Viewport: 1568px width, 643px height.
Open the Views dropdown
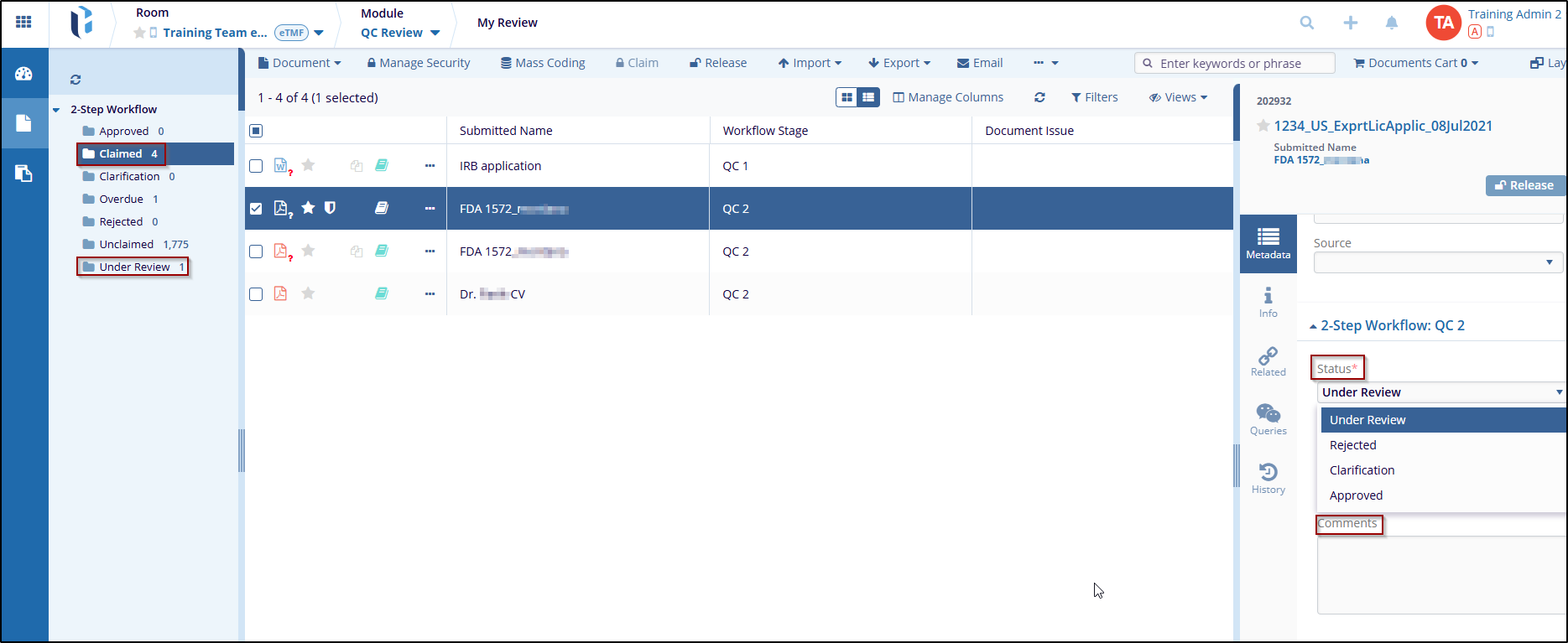(x=1178, y=97)
